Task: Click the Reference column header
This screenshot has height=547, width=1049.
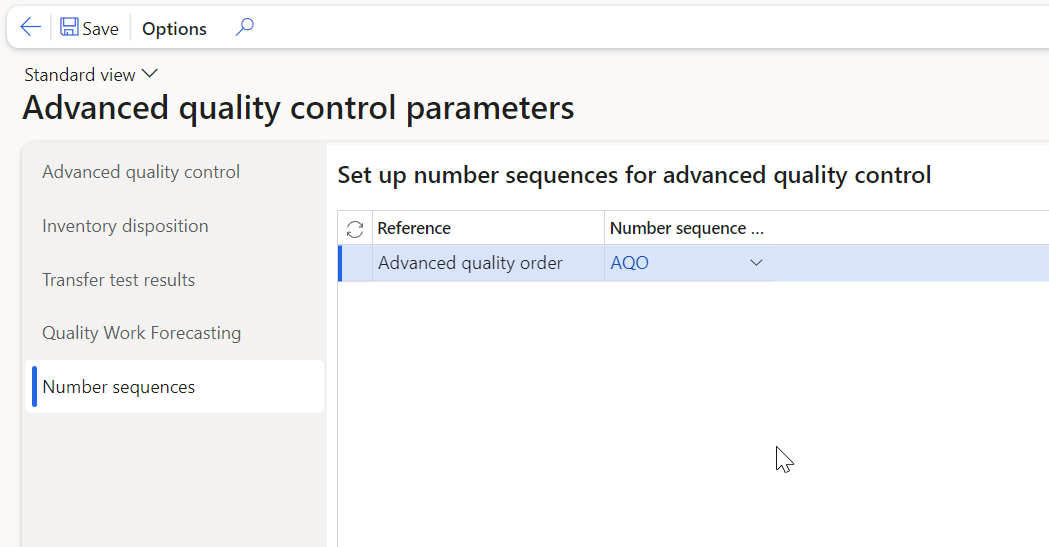Action: tap(414, 228)
